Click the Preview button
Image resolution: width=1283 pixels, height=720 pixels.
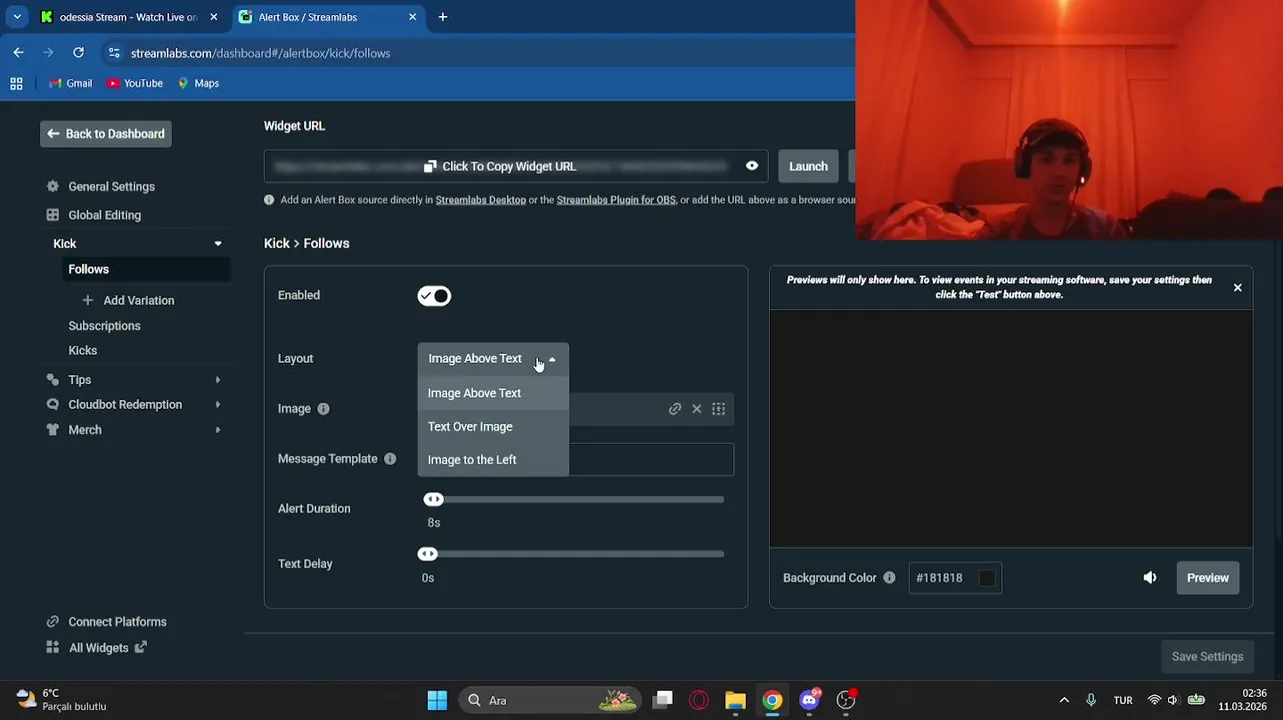(x=1208, y=578)
